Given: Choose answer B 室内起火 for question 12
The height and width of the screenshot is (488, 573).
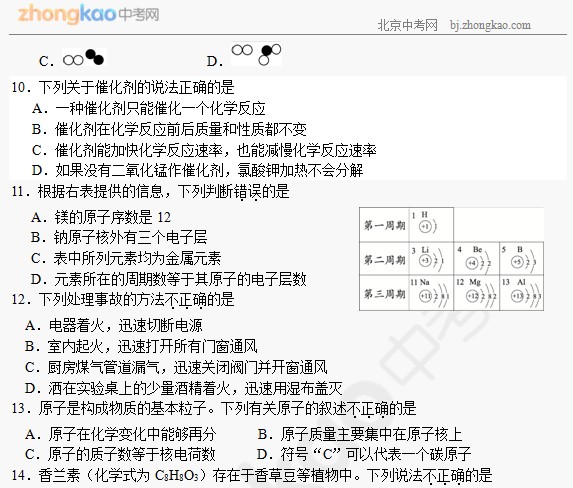Looking at the screenshot, I should (141, 346).
